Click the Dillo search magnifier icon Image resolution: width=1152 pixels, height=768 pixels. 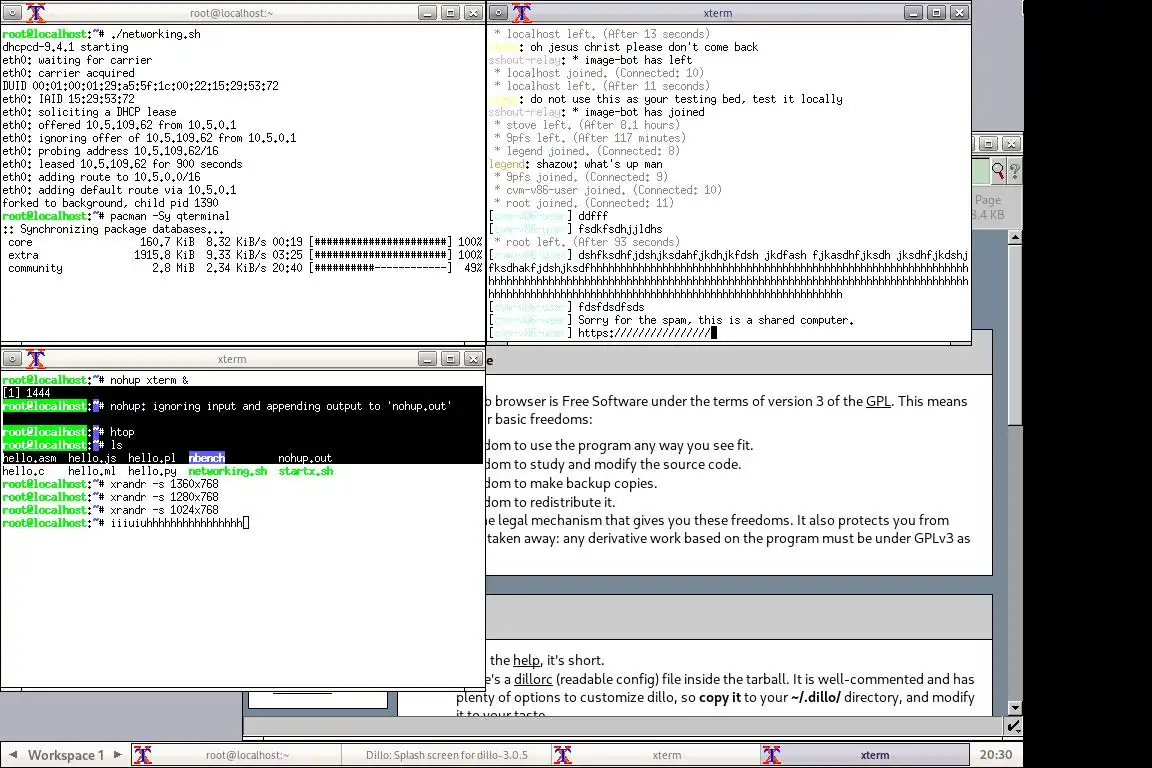tap(997, 171)
